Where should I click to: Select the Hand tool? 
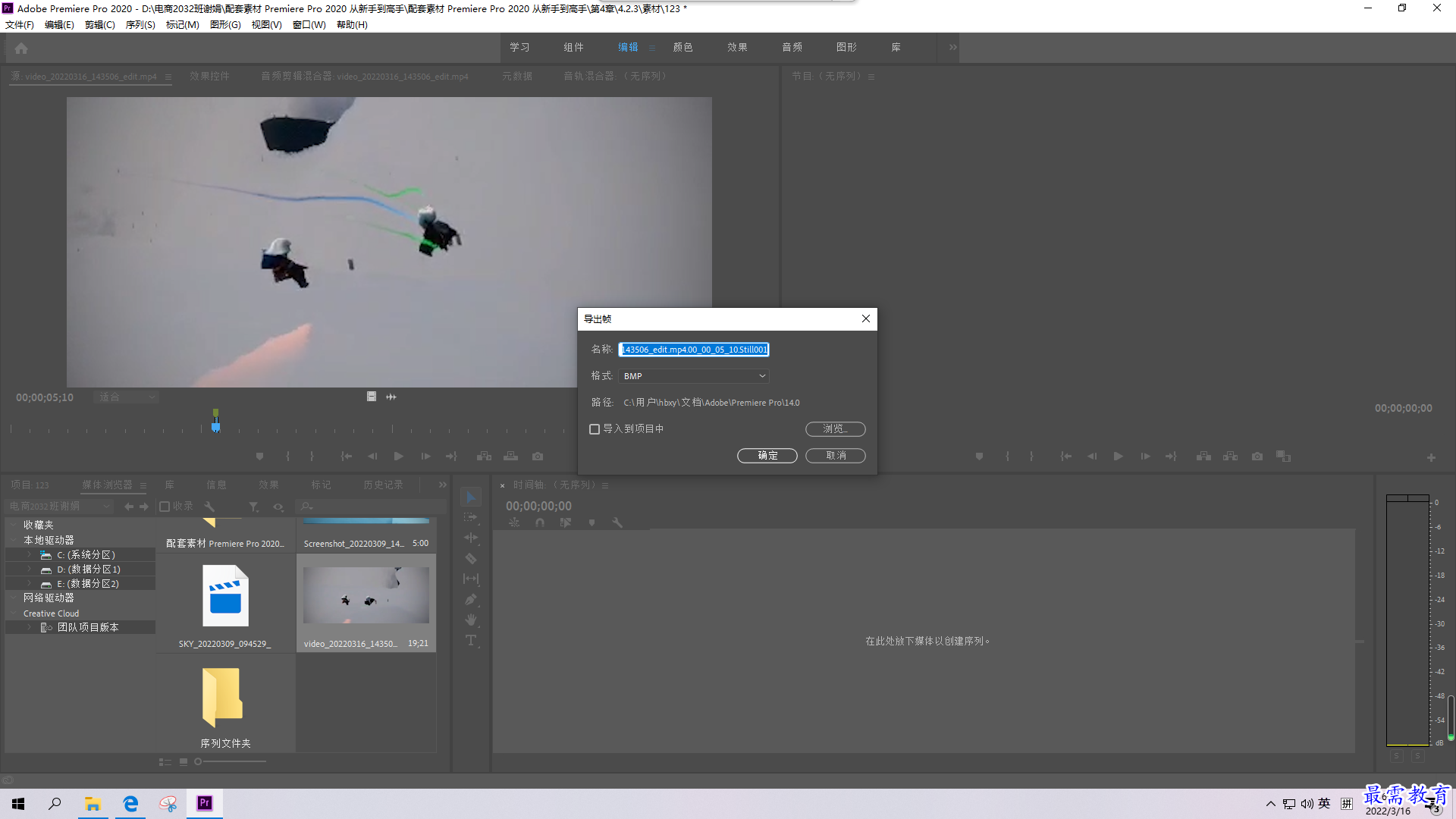tap(471, 620)
